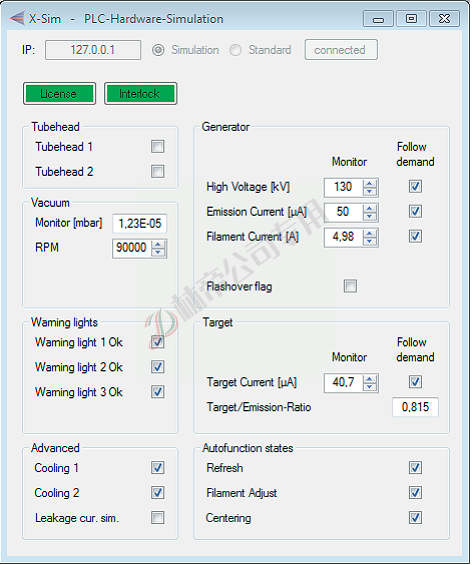
Task: Disable Follow demand for High Voltage
Action: (x=415, y=187)
